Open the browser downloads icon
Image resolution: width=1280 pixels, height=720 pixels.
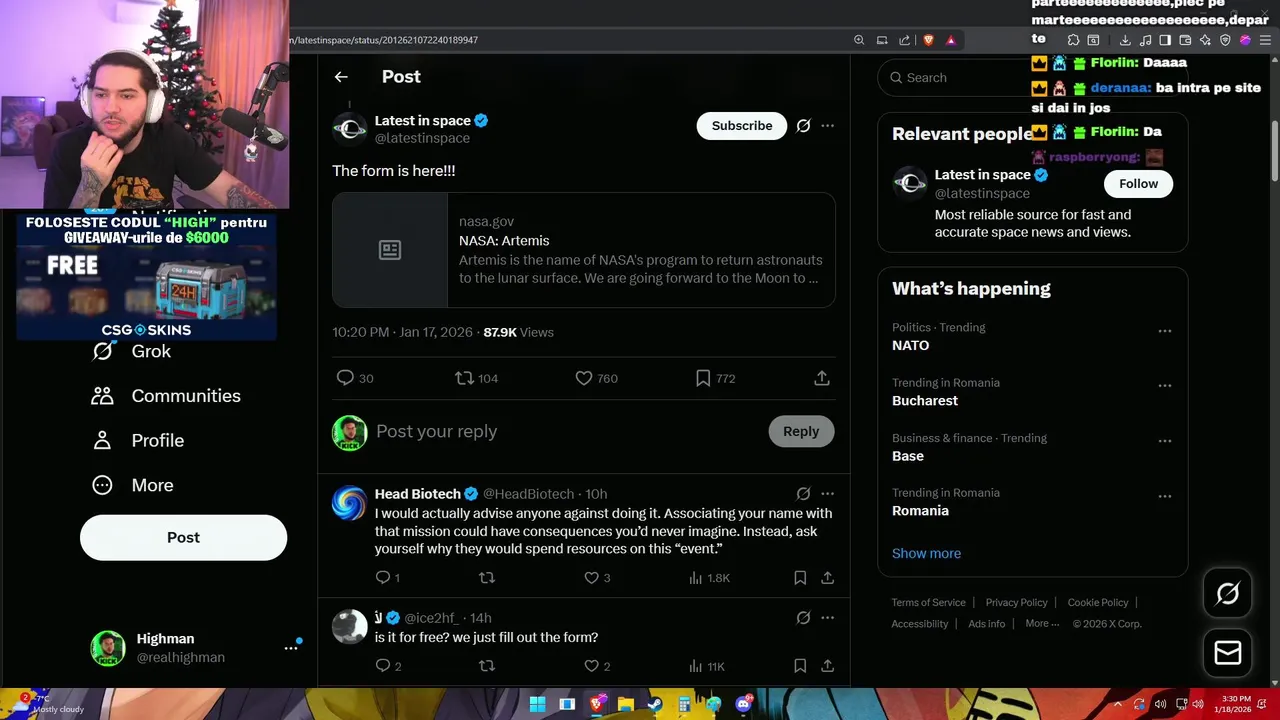(x=1125, y=40)
